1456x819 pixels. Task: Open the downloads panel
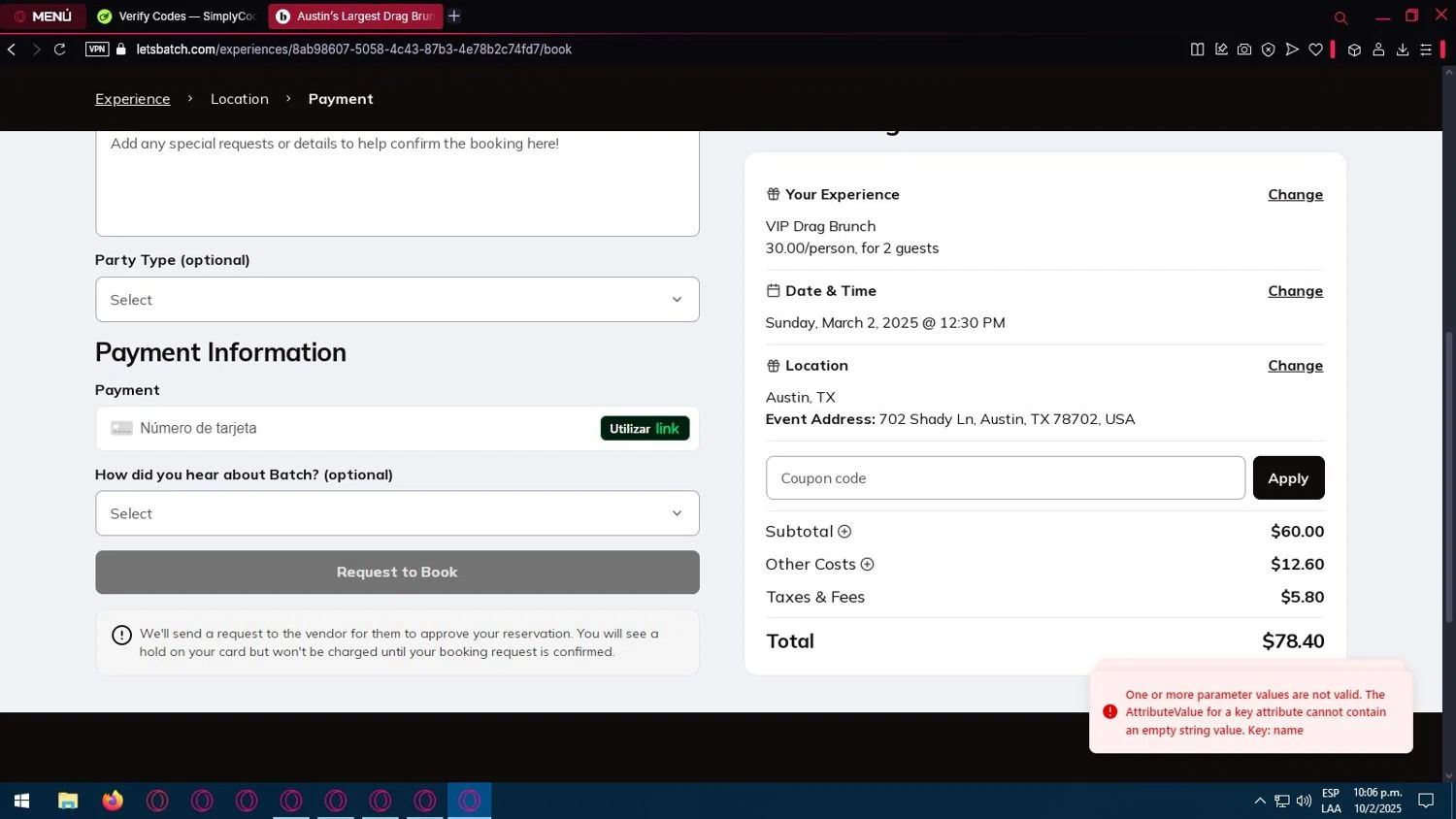coord(1403,49)
